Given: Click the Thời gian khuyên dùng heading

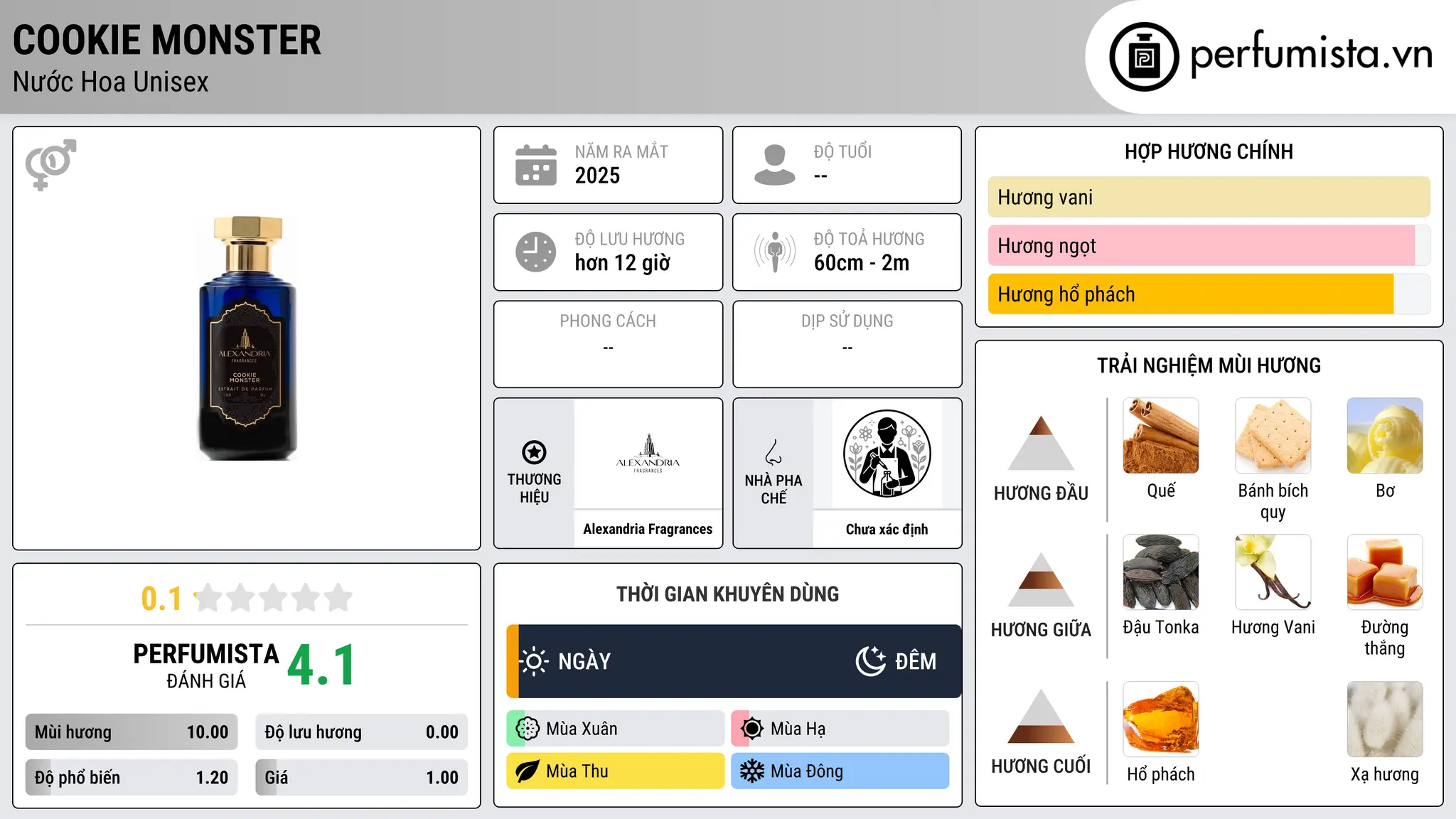Looking at the screenshot, I should pos(727,594).
